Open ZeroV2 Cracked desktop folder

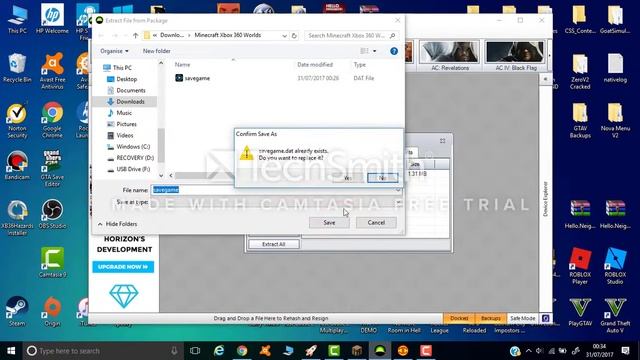click(580, 71)
